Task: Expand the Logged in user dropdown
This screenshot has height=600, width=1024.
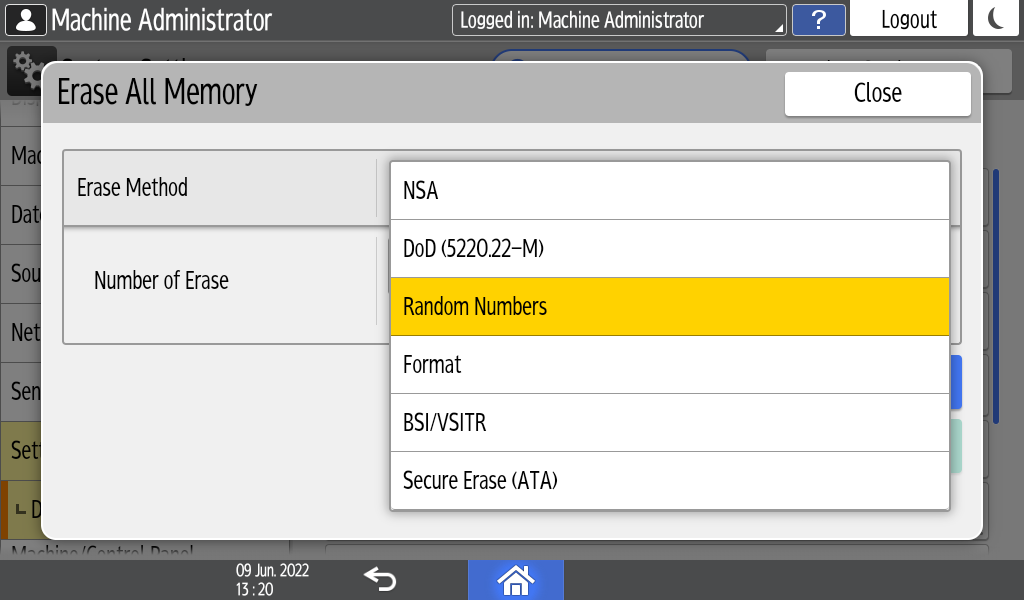Action: (619, 20)
